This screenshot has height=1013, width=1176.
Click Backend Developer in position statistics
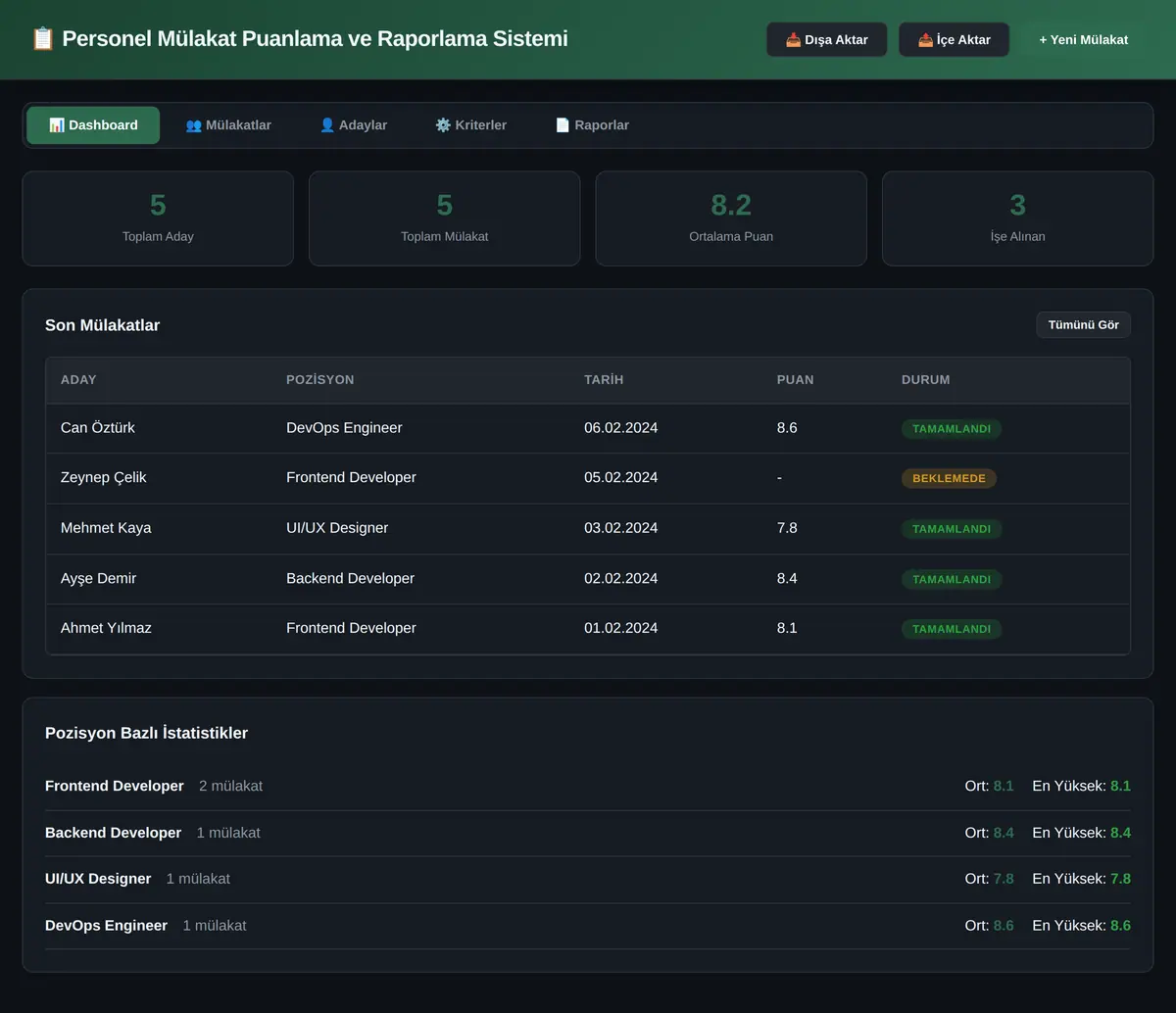tap(114, 833)
